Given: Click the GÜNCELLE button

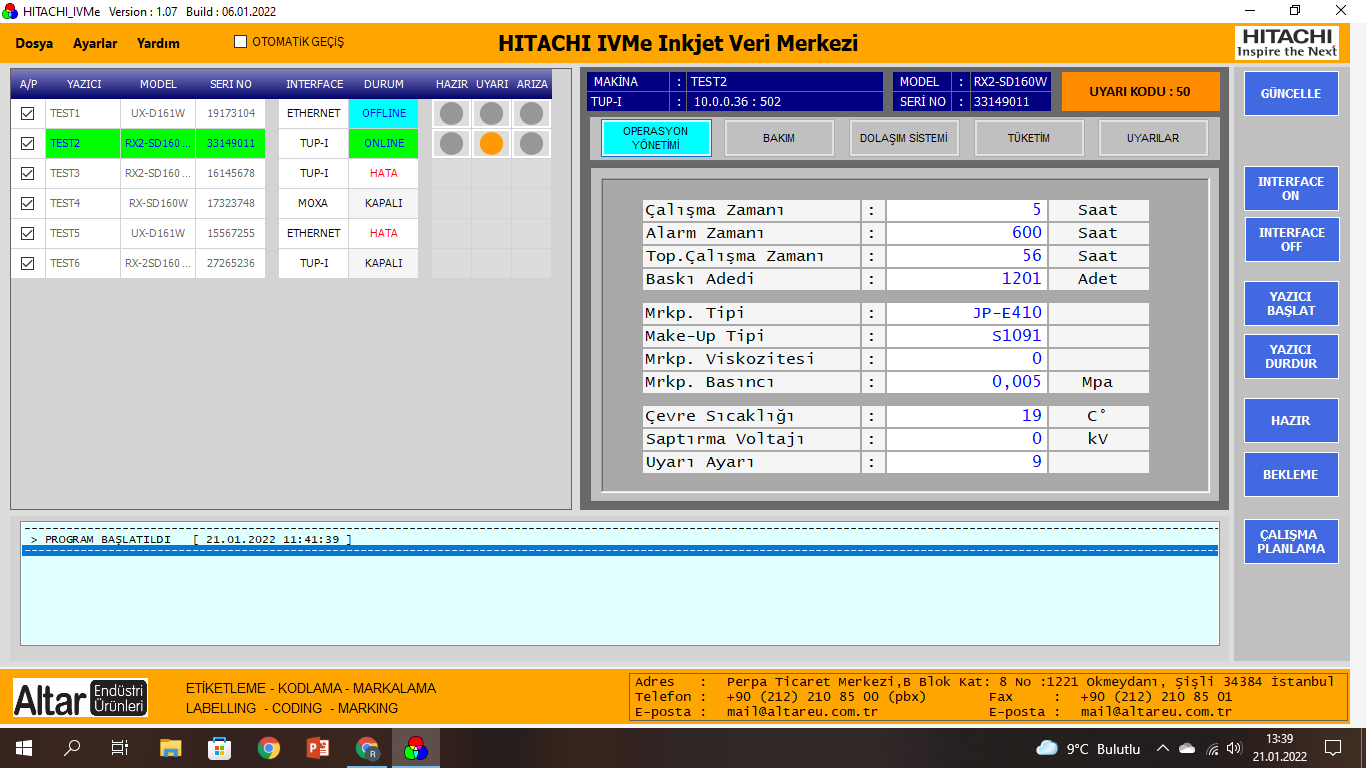Looking at the screenshot, I should [x=1291, y=93].
